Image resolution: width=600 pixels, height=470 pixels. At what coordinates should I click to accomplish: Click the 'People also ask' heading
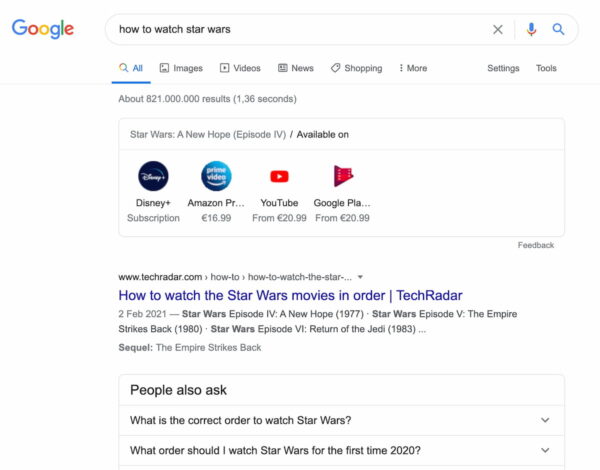tap(178, 390)
